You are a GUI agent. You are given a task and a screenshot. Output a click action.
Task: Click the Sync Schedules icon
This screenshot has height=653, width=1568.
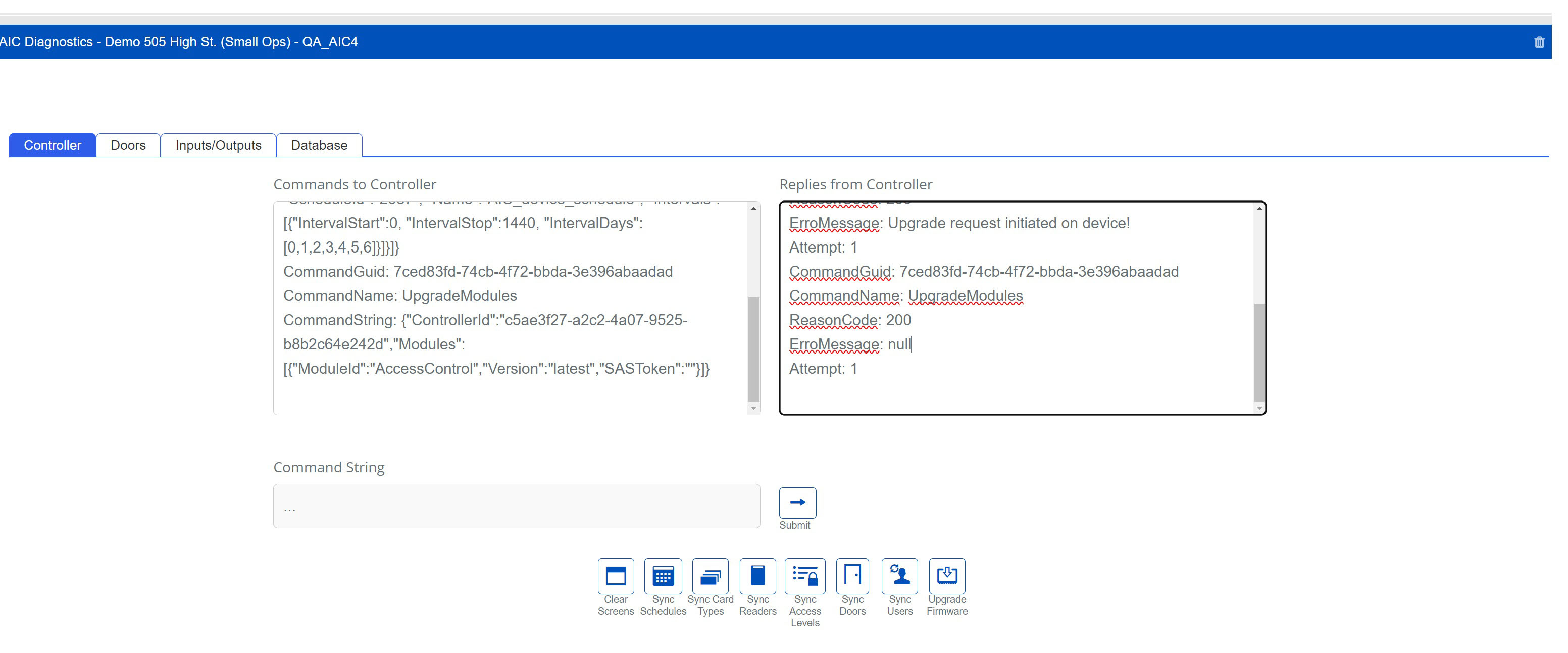pos(663,575)
